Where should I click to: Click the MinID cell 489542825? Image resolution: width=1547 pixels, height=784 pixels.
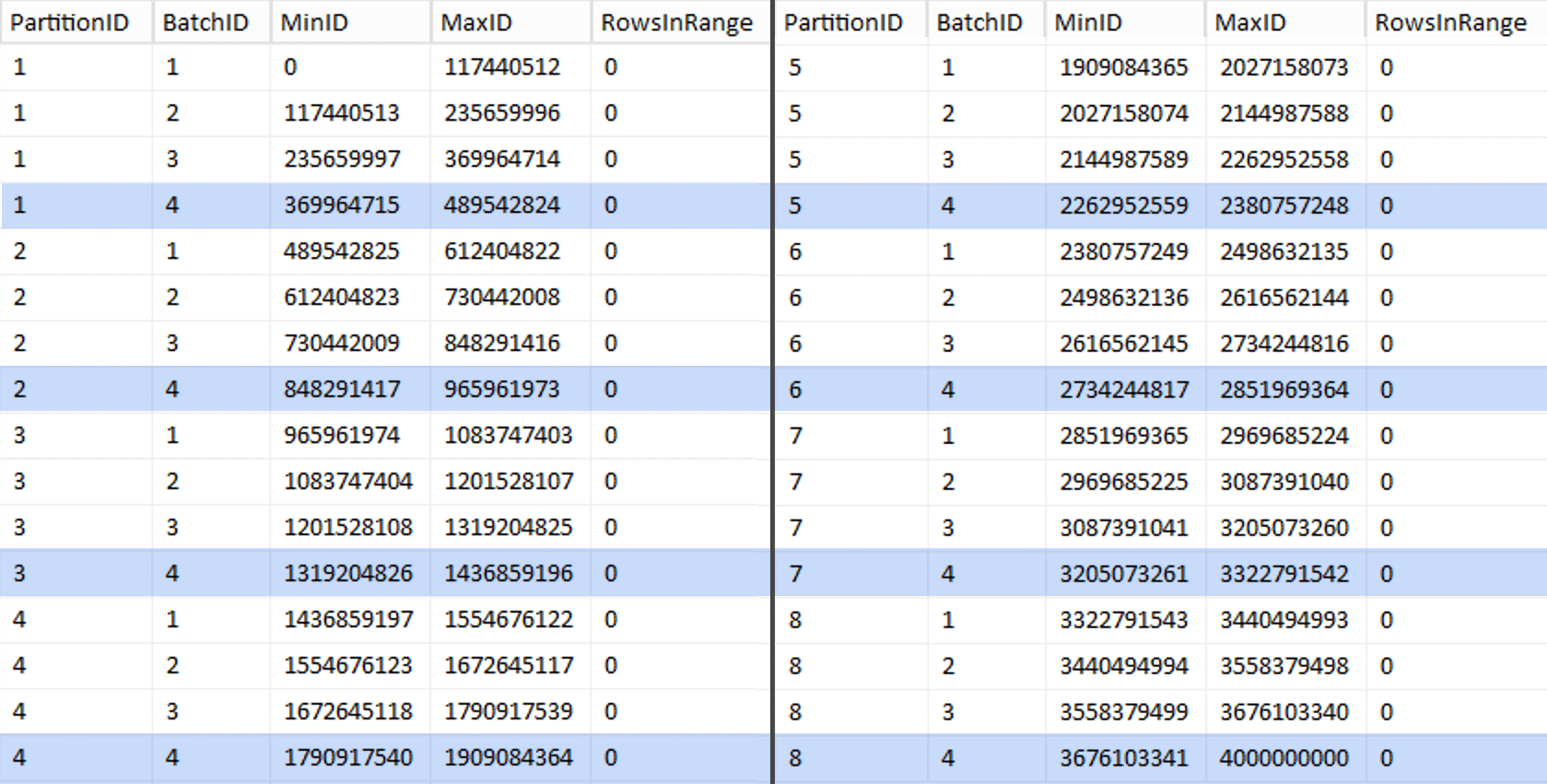(350, 252)
